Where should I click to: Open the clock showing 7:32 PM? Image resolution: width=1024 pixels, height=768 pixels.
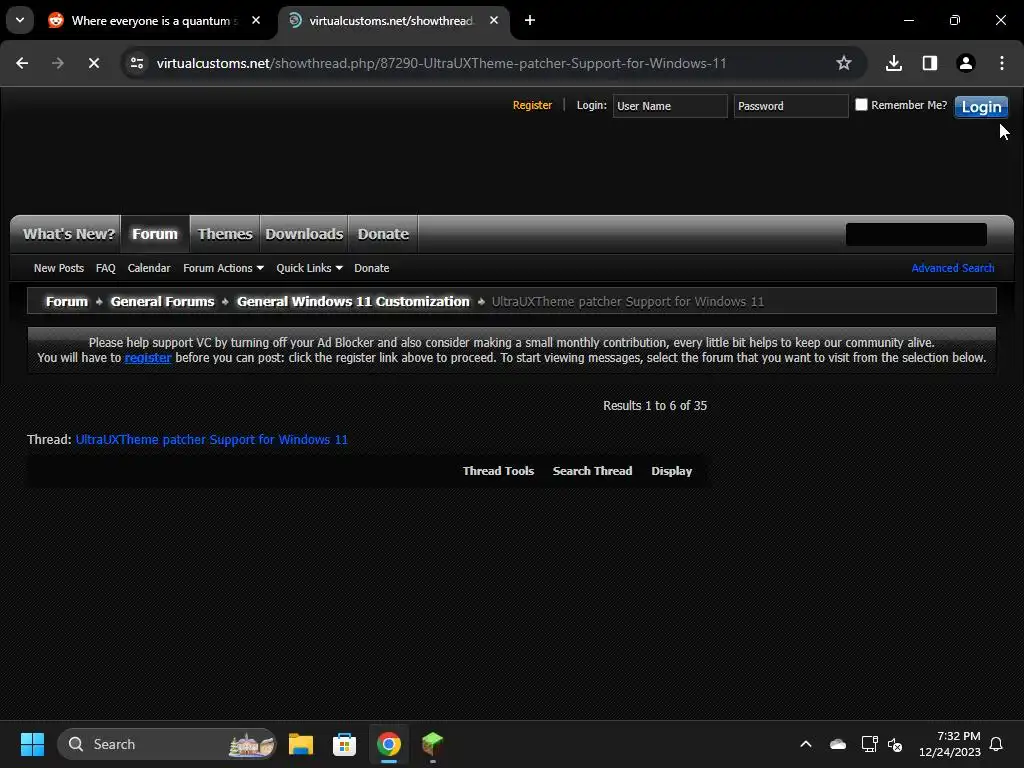pos(950,744)
